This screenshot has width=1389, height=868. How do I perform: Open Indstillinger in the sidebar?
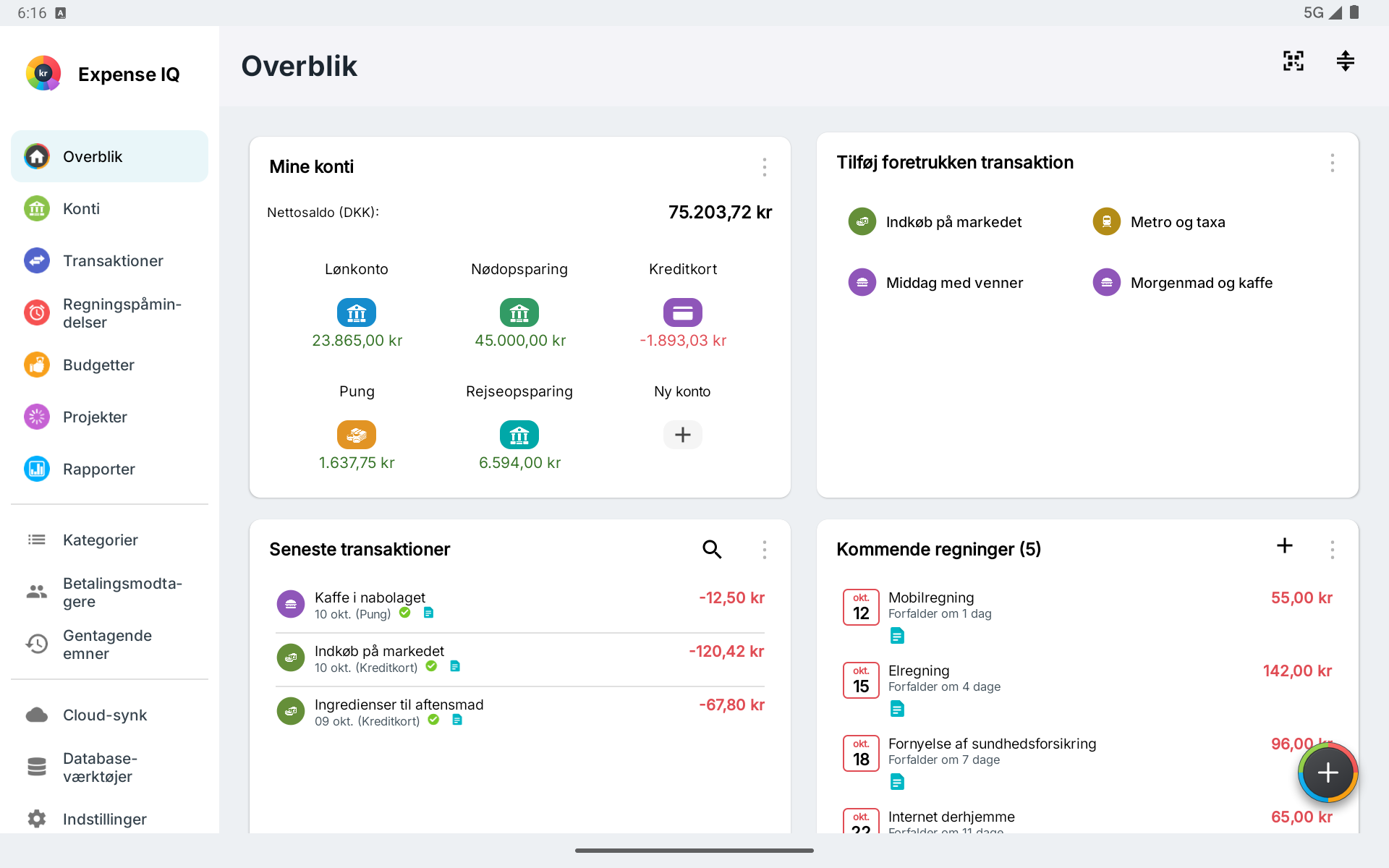click(x=109, y=819)
